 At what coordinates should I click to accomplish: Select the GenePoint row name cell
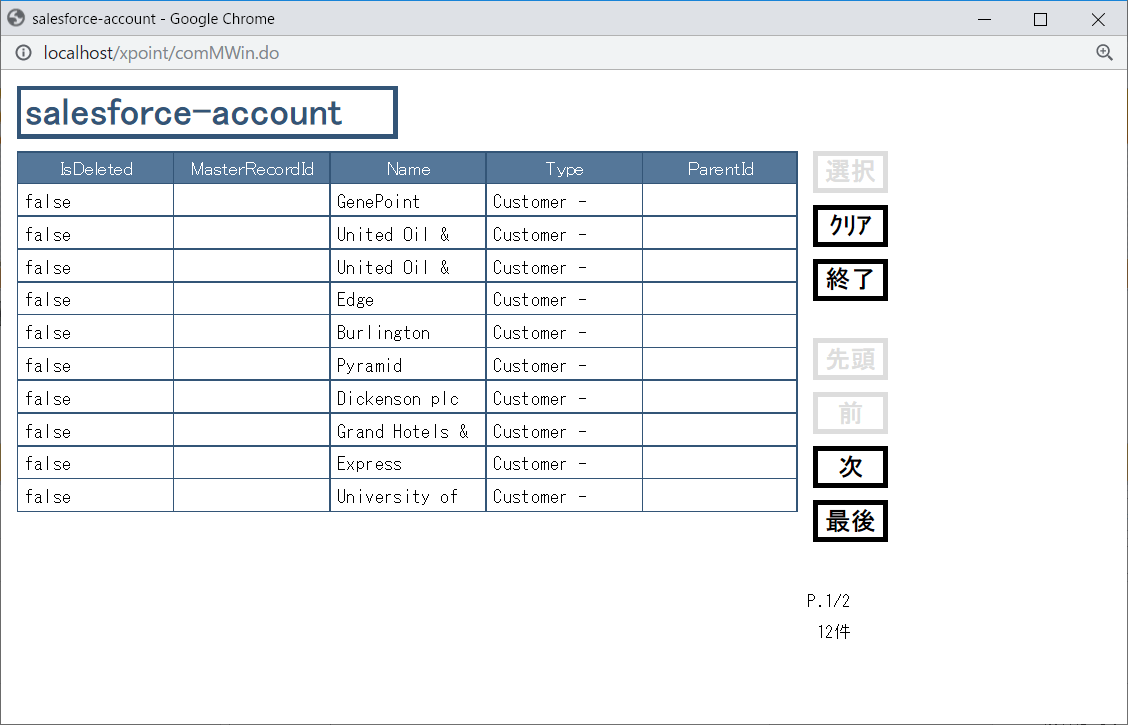point(408,201)
